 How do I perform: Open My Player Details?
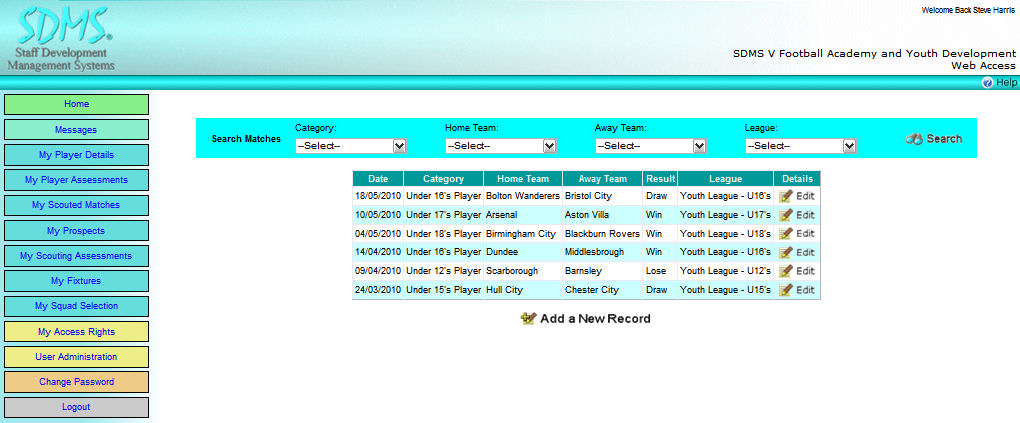click(76, 155)
